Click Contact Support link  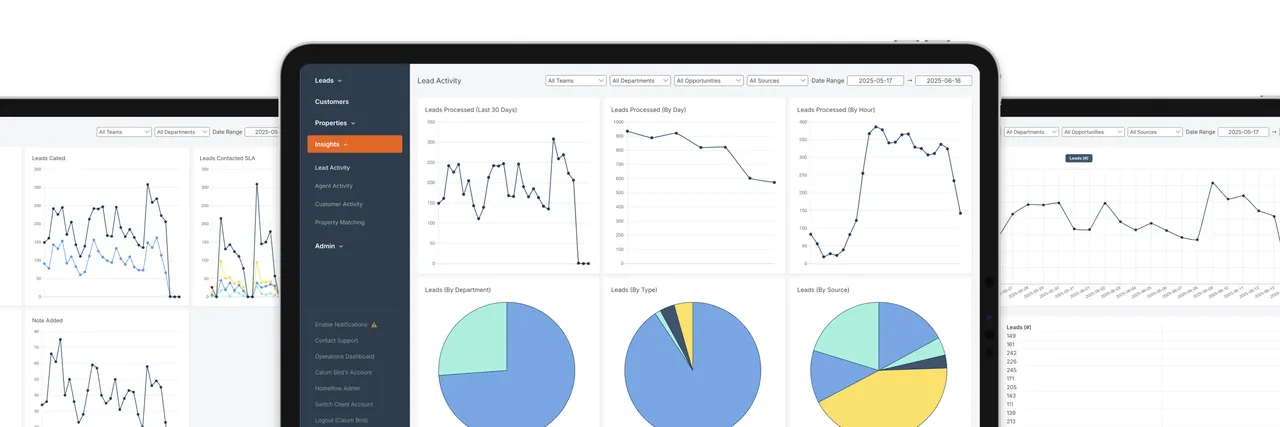click(x=336, y=341)
